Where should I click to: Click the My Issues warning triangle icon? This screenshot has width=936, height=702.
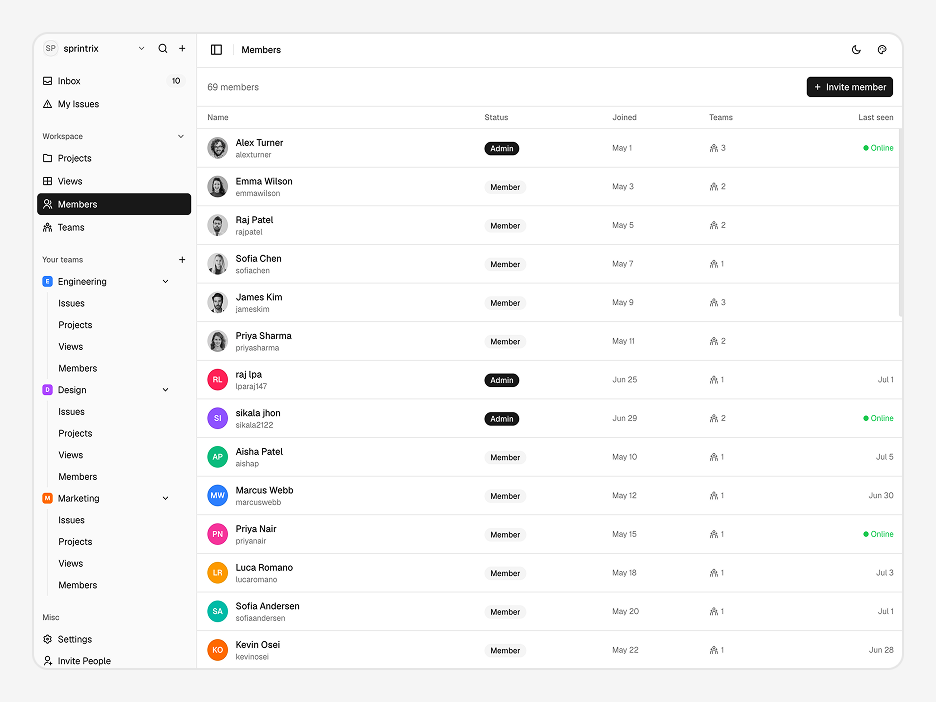click(48, 104)
